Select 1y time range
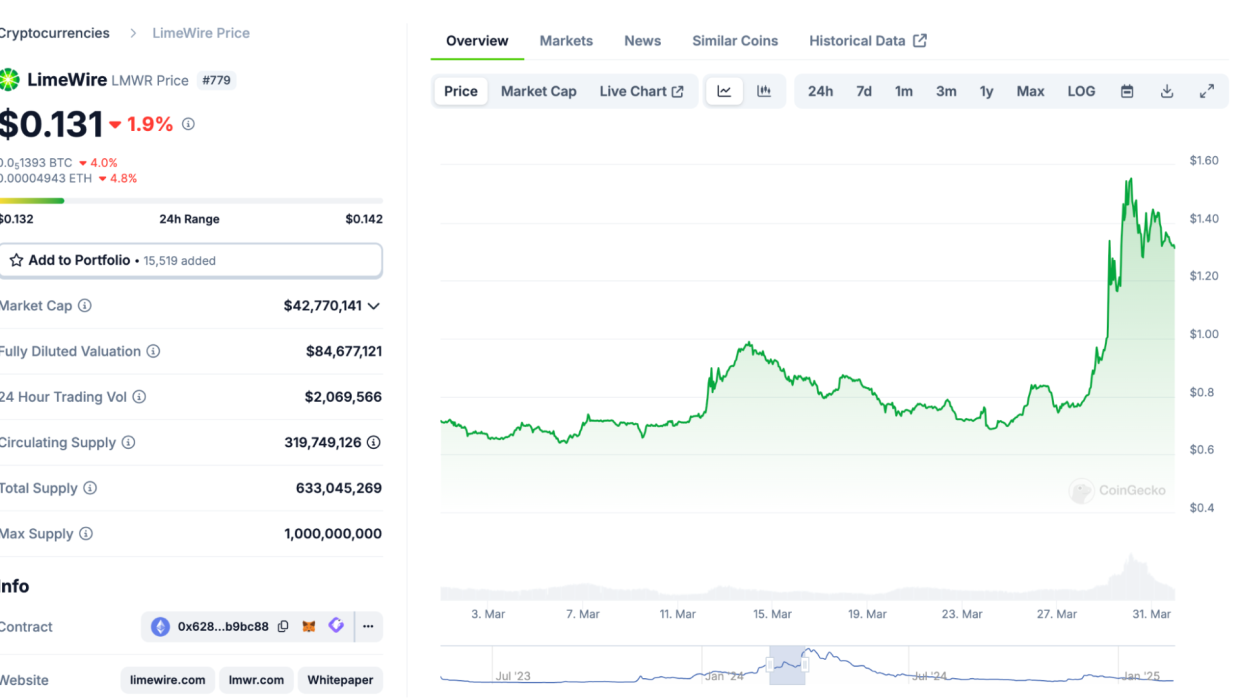Image resolution: width=1240 pixels, height=698 pixels. pos(986,91)
